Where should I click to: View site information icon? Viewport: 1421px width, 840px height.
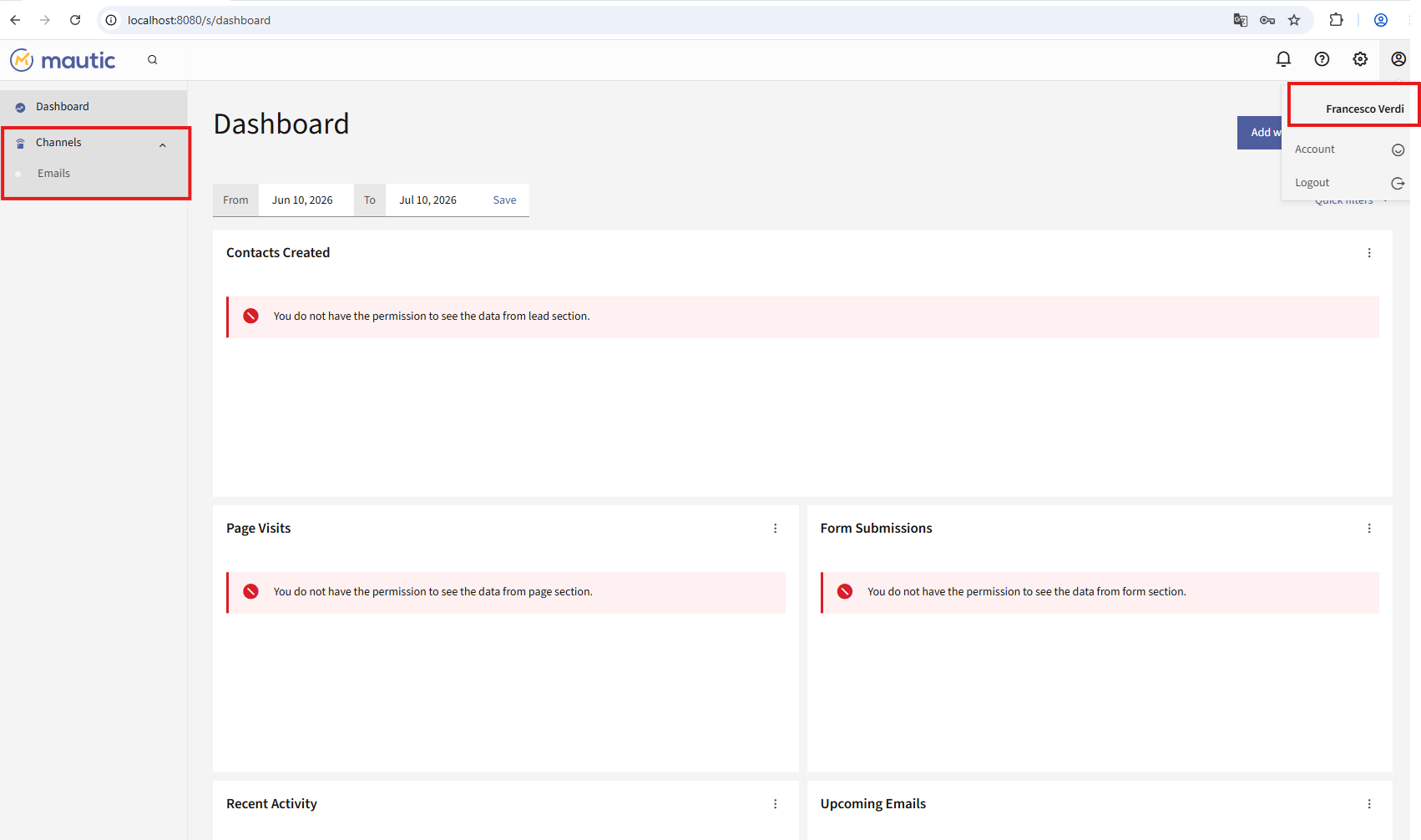click(111, 20)
